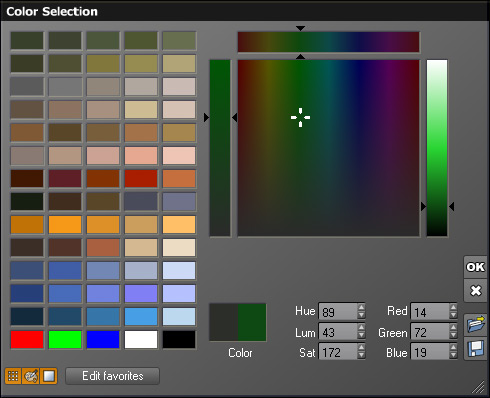Screen dimensions: 490x398
Task: Decrease Sat with the down stepper arrow
Action: click(x=361, y=355)
